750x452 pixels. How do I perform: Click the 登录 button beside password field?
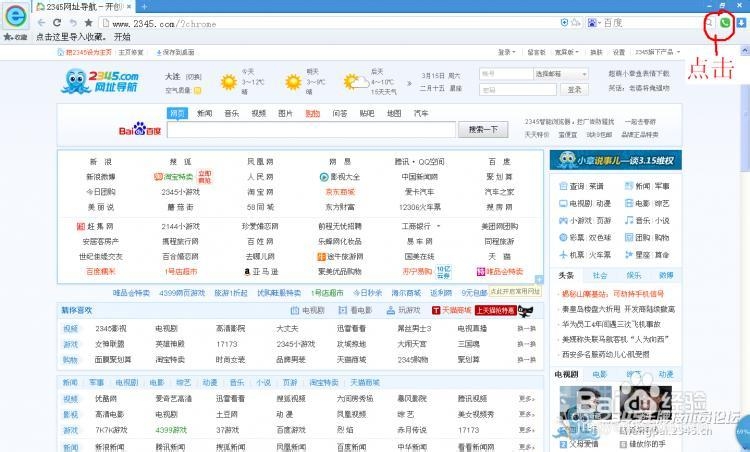coord(574,89)
